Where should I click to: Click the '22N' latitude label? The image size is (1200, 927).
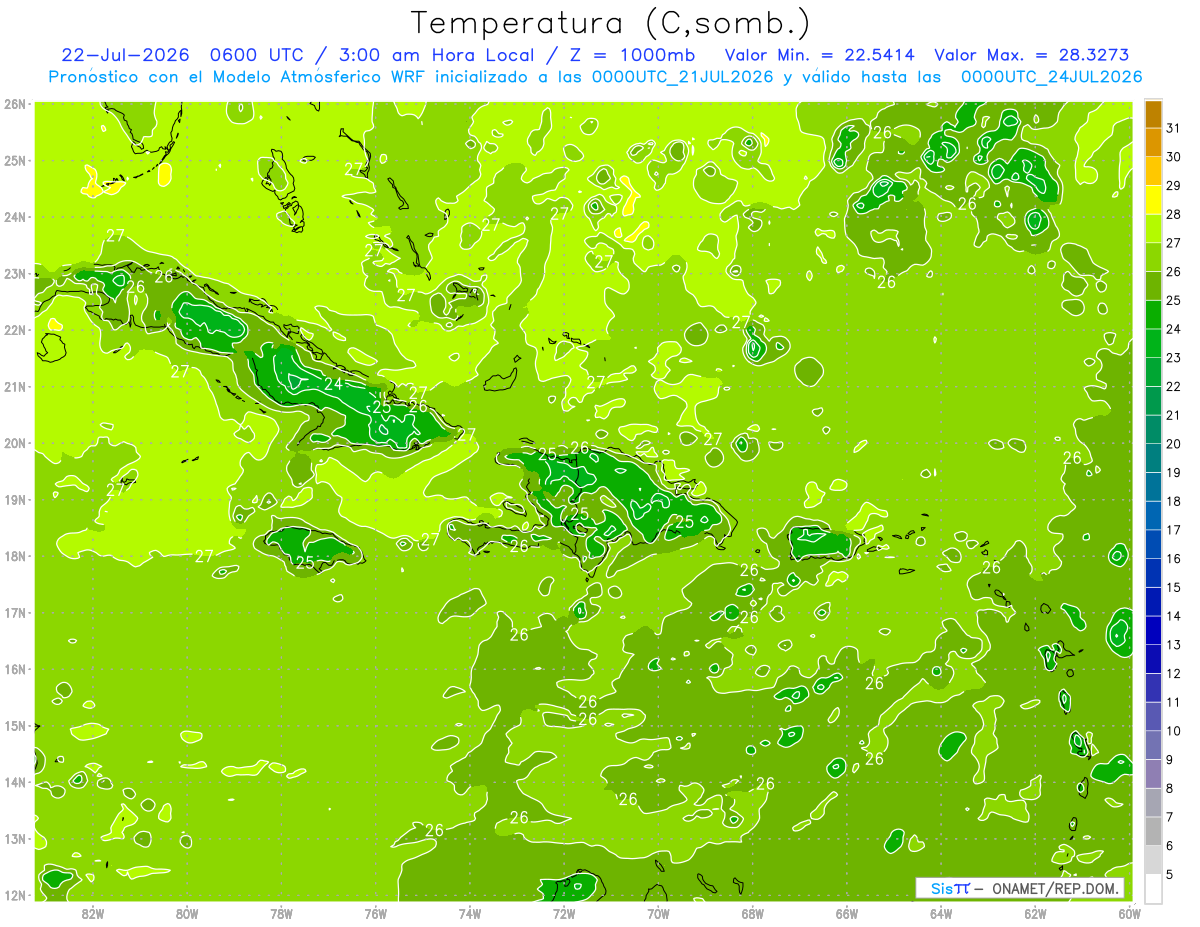[x=16, y=330]
